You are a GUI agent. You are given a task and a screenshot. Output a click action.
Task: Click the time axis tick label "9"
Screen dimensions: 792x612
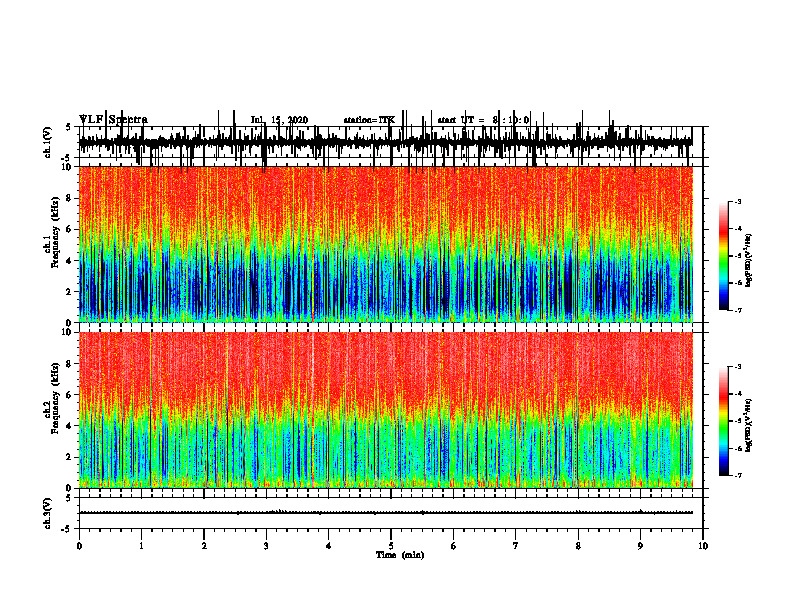[640, 546]
